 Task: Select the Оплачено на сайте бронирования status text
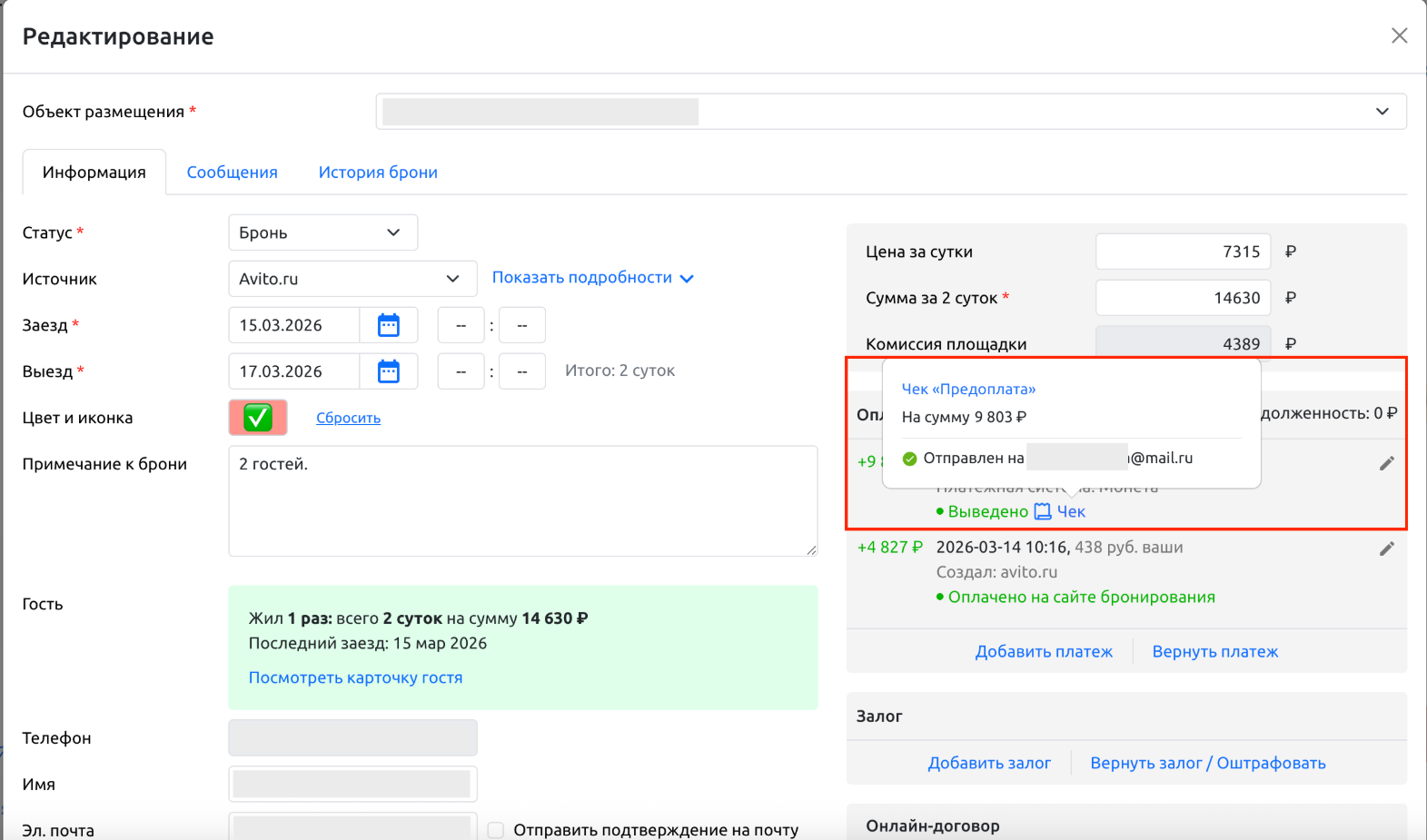tap(1081, 597)
